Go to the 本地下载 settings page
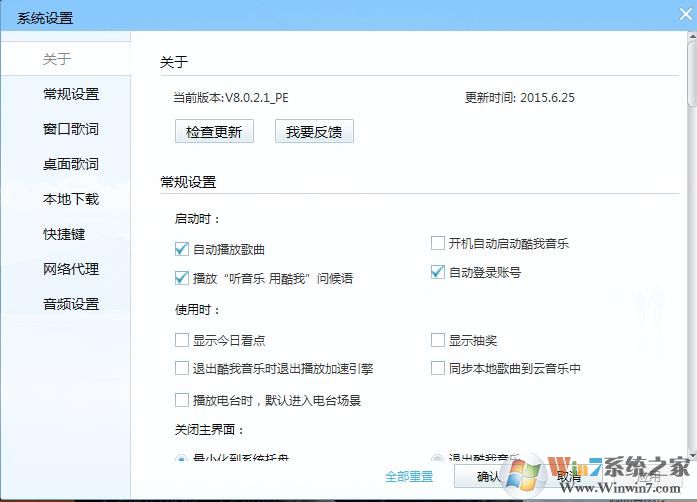 point(70,199)
